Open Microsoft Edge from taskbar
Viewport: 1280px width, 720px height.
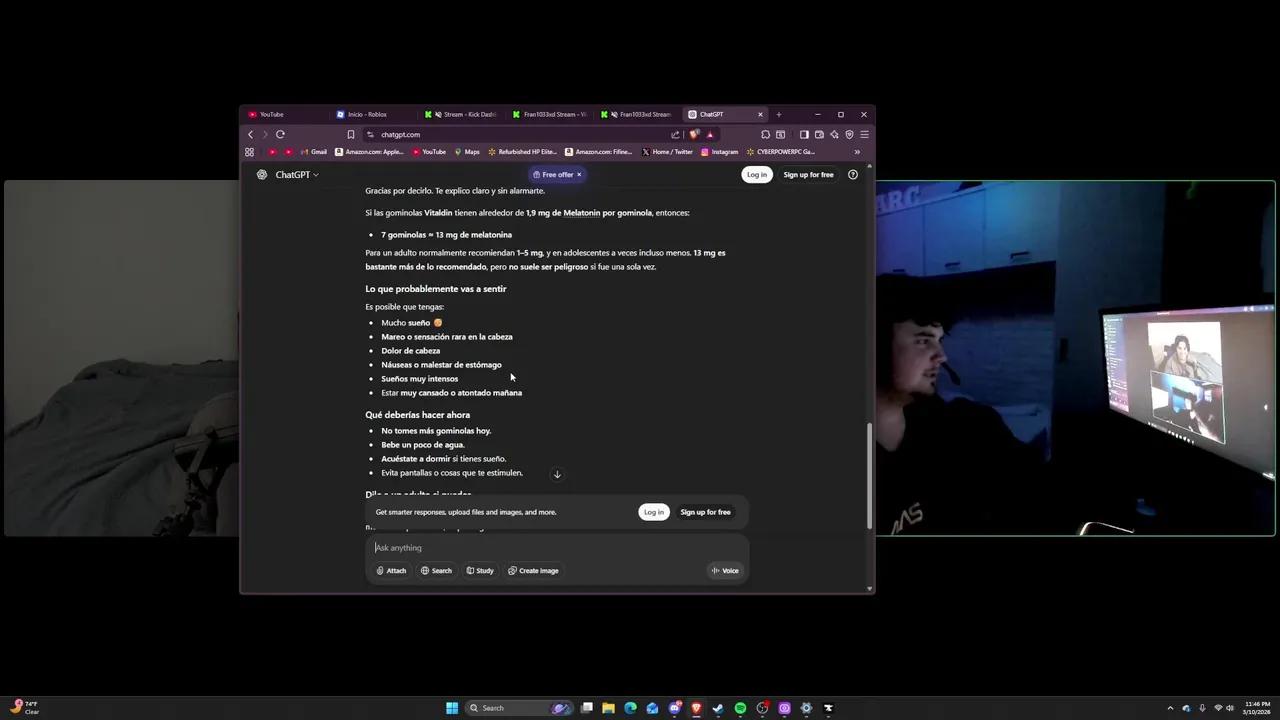point(630,708)
